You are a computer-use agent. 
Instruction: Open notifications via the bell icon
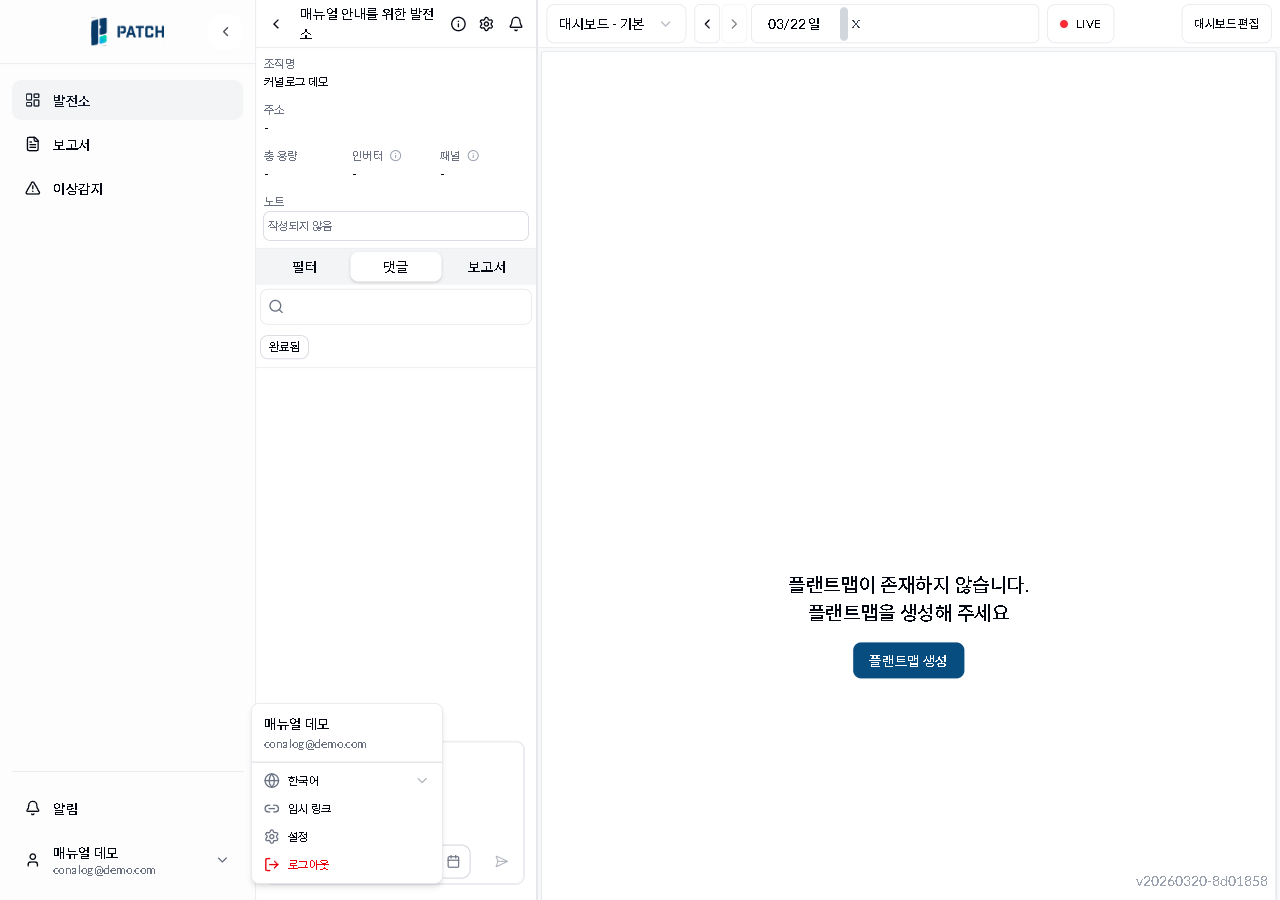515,23
